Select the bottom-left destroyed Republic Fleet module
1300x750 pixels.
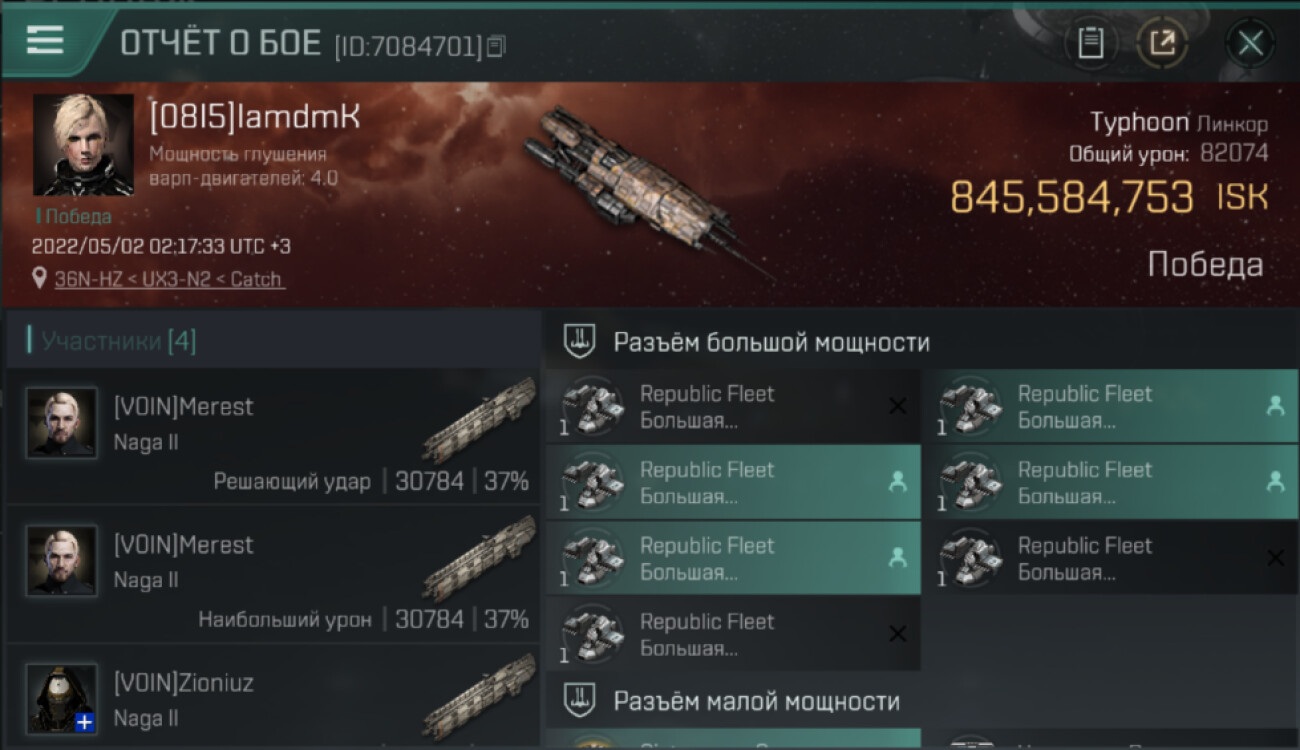coord(733,634)
